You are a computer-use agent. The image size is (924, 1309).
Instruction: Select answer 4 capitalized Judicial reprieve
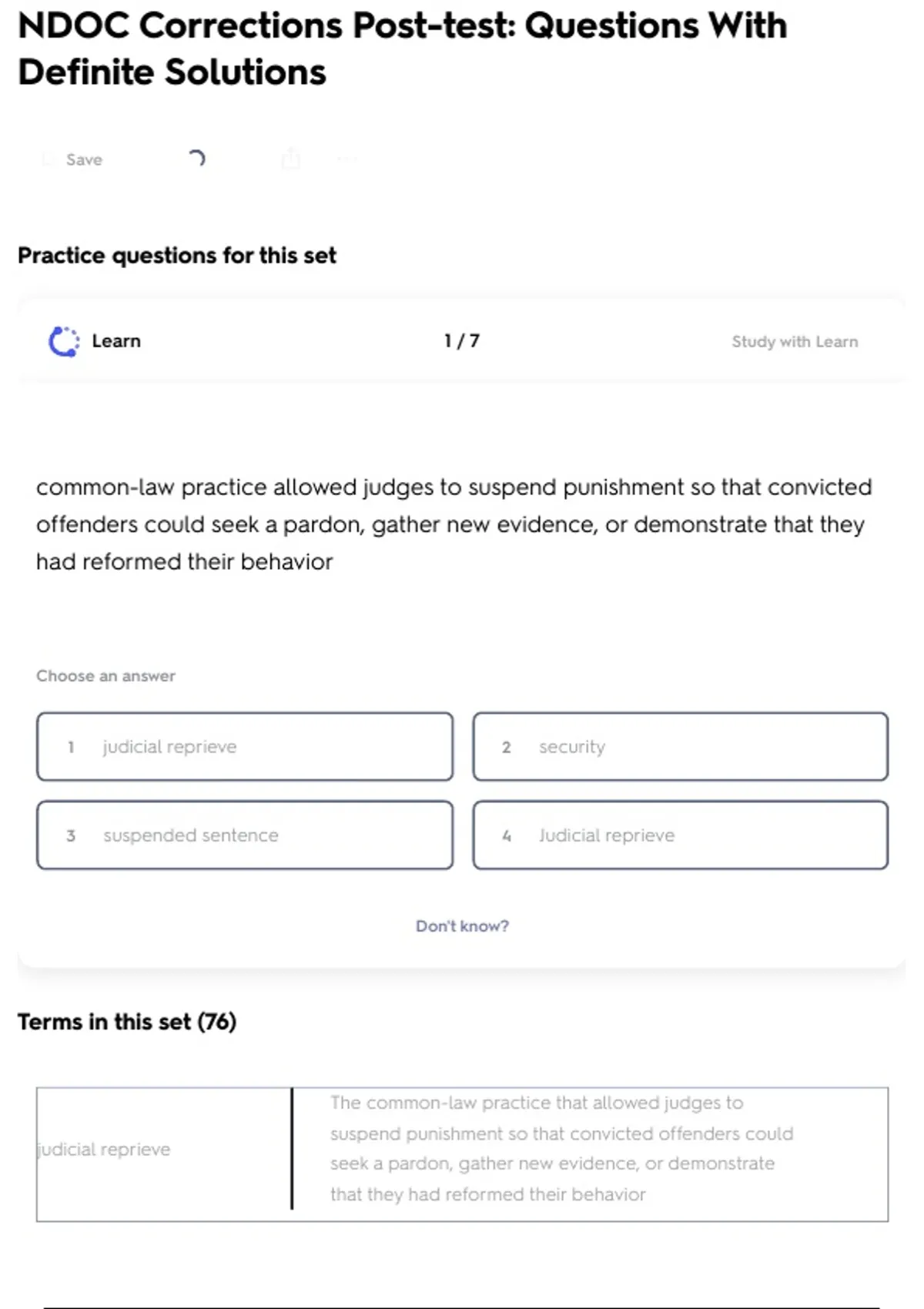tap(680, 835)
